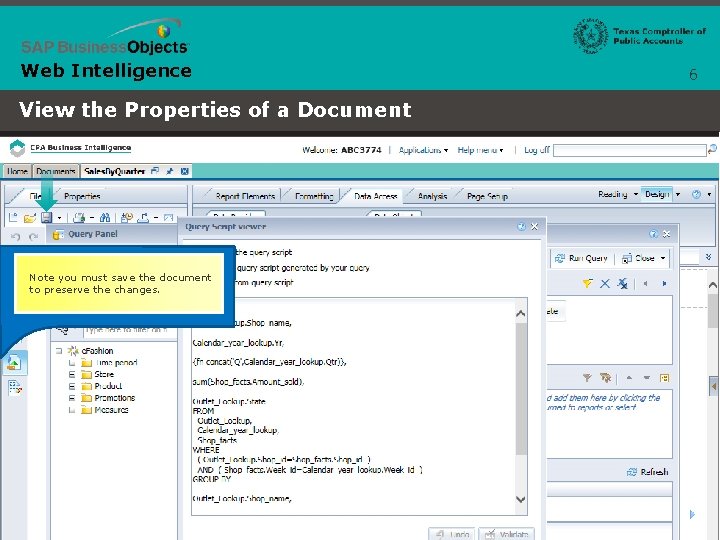
Task: Switch to the Documents tab
Action: coord(56,171)
